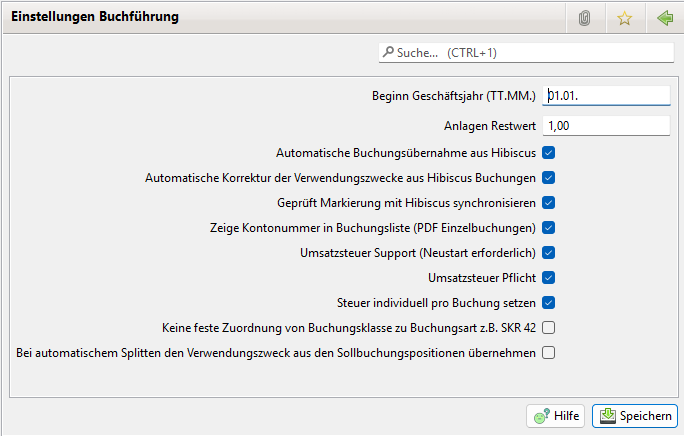This screenshot has height=436, width=684.
Task: Click the paperclip attachments icon
Action: point(586,18)
